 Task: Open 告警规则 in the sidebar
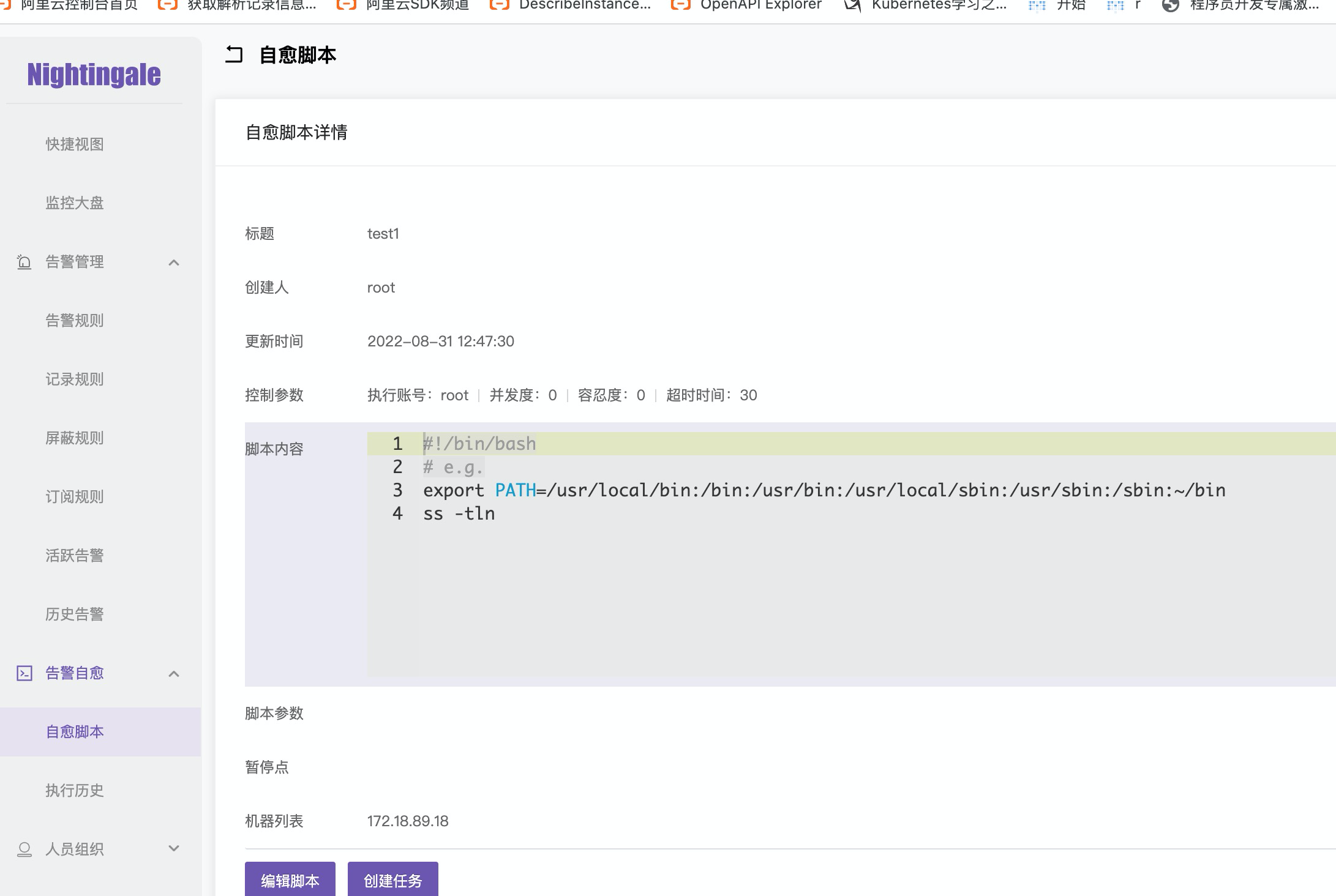(x=73, y=320)
